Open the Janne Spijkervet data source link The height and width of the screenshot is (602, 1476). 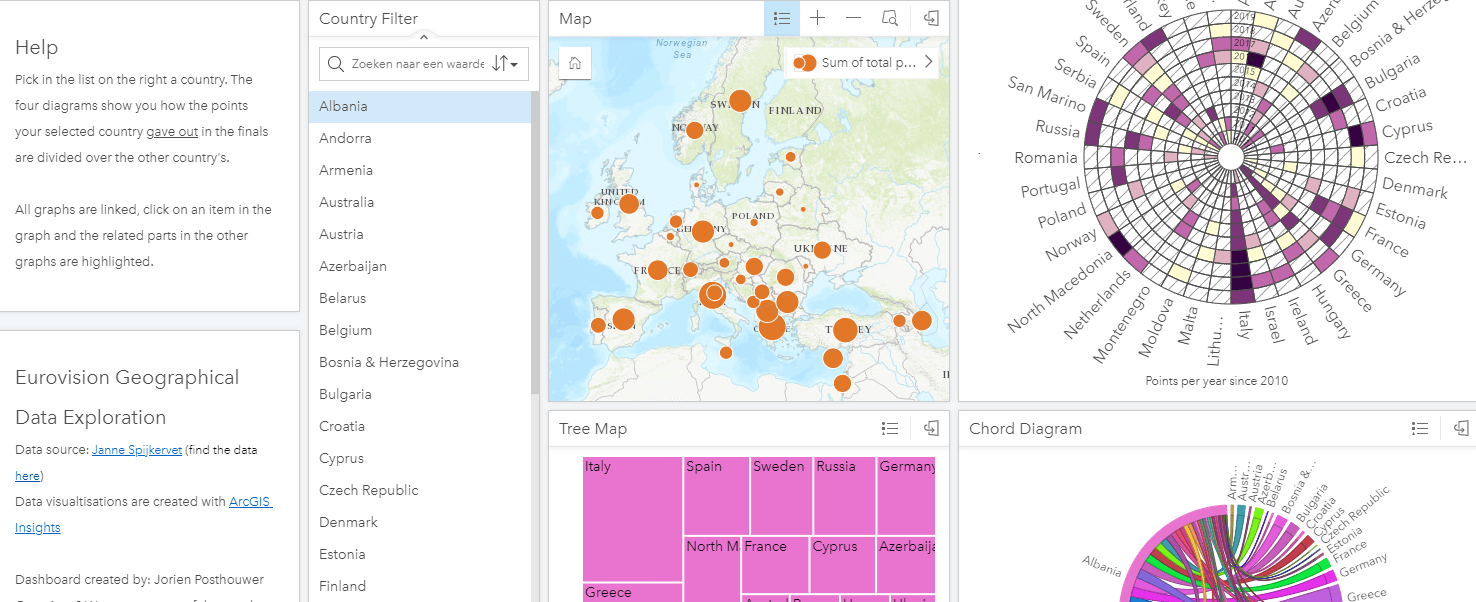137,450
